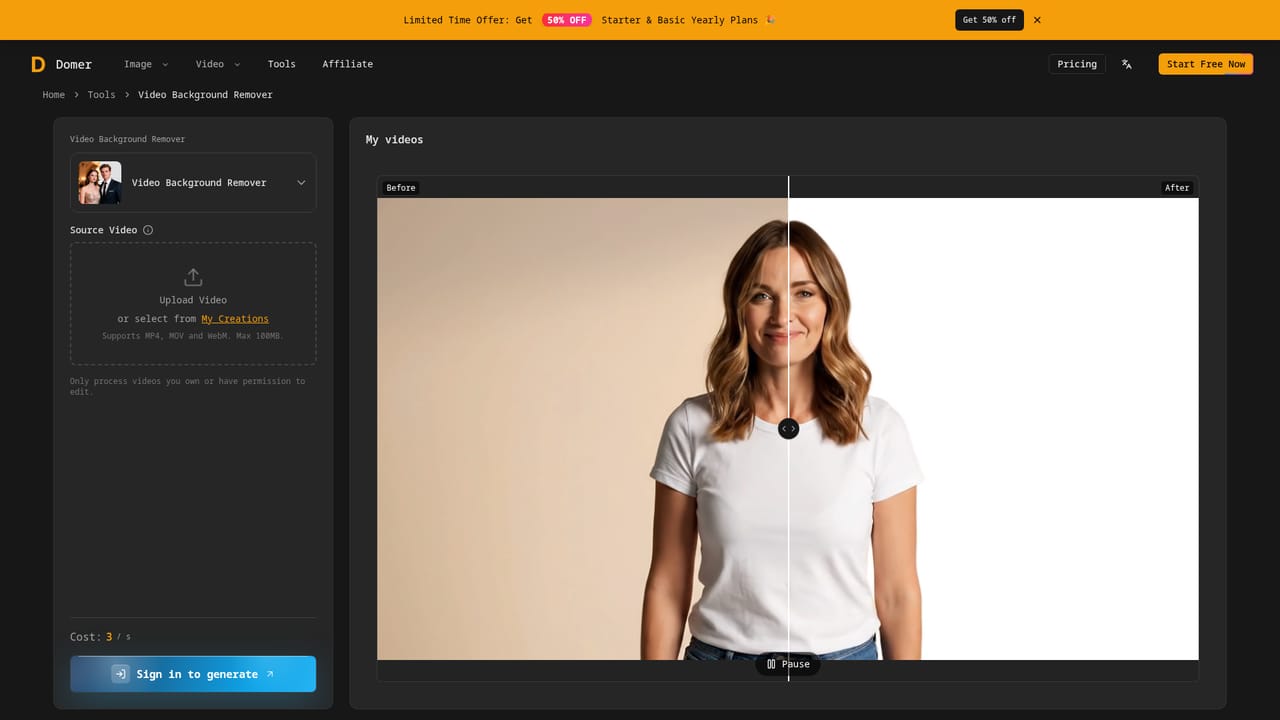Click the Pricing button
1280x720 pixels.
click(1077, 64)
